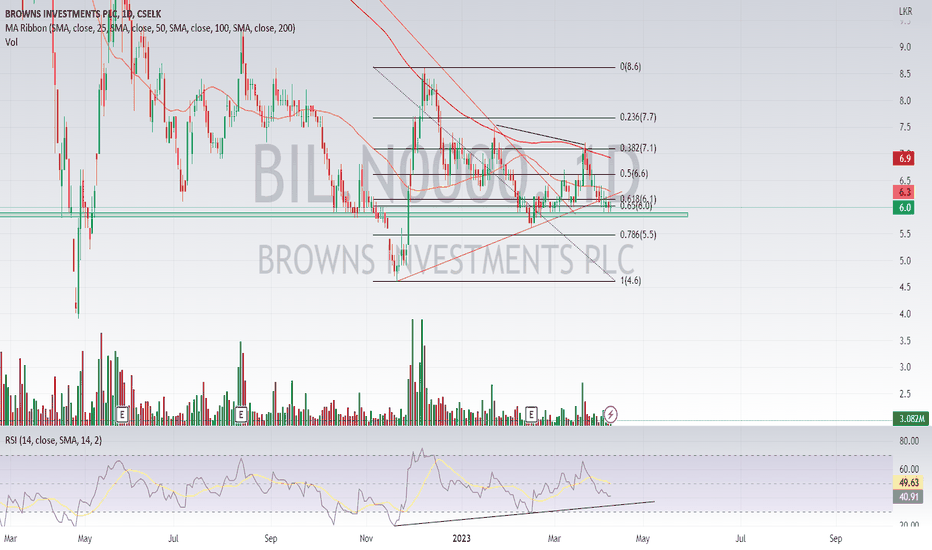Viewport: 932px width, 550px height.
Task: Click the LKR currency label
Action: click(x=905, y=11)
